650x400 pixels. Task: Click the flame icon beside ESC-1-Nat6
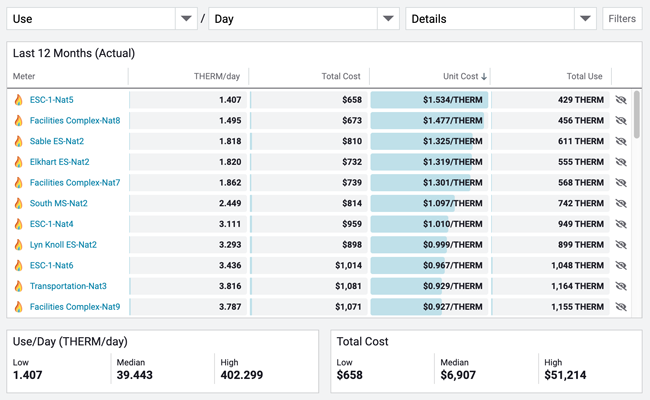pos(18,265)
